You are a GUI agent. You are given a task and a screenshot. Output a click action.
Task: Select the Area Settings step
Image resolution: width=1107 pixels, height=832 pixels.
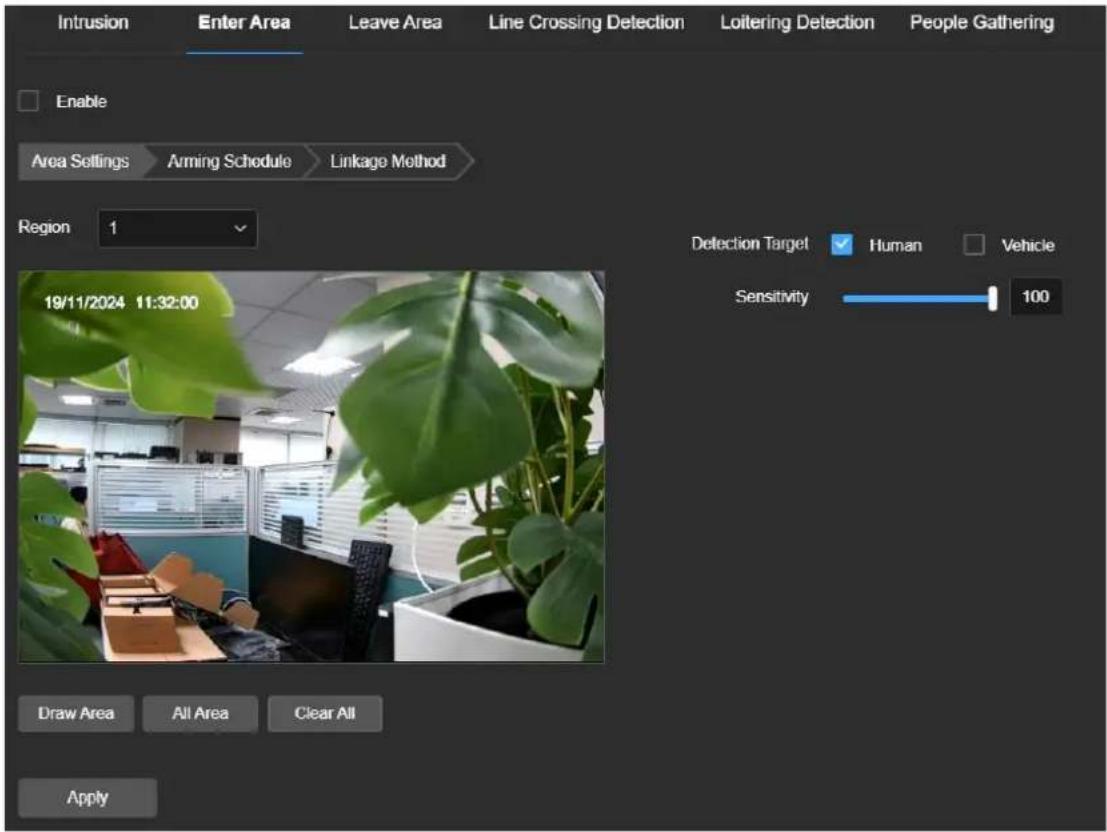(80, 161)
